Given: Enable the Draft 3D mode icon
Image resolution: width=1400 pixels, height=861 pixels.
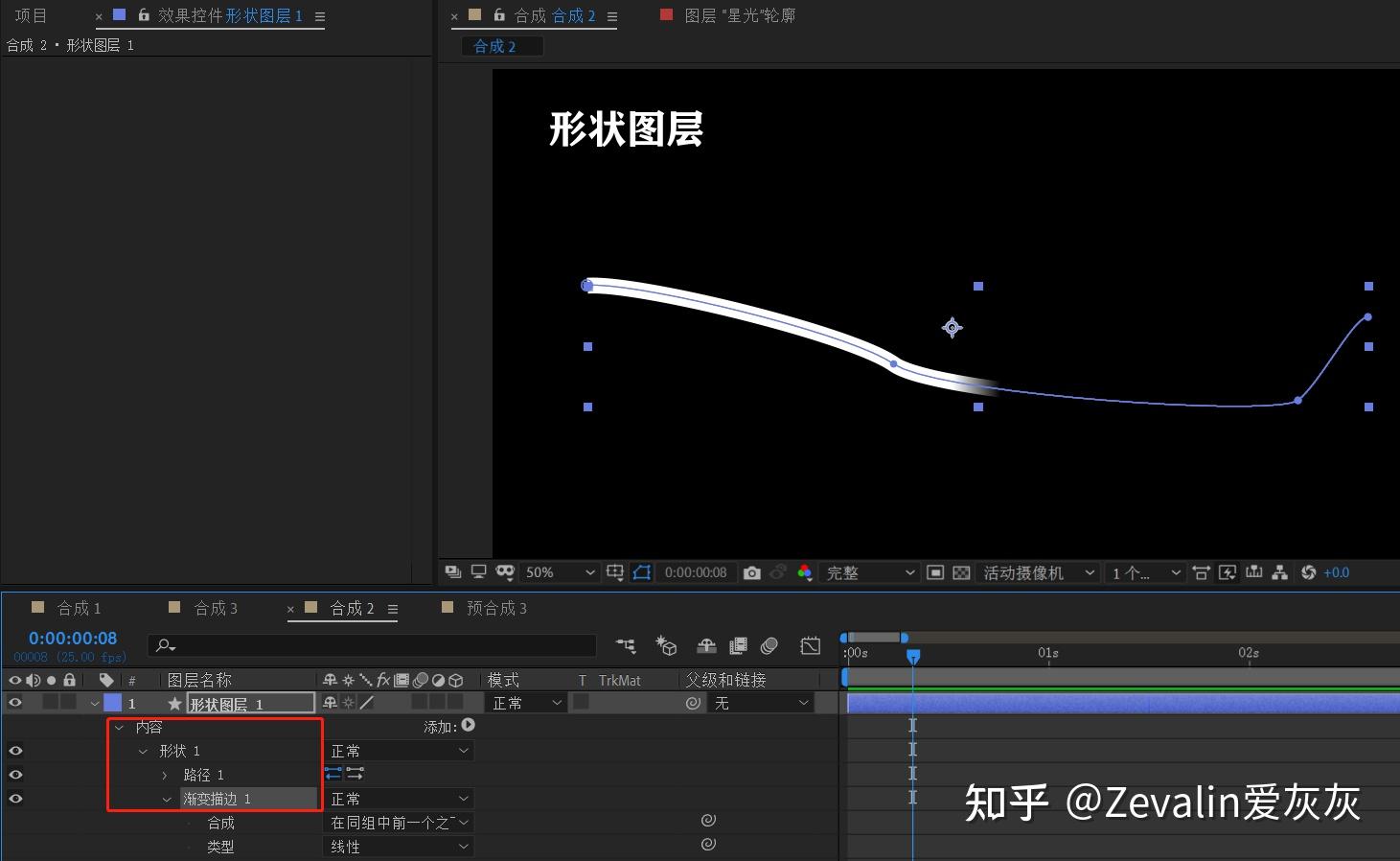Looking at the screenshot, I should pyautogui.click(x=667, y=646).
